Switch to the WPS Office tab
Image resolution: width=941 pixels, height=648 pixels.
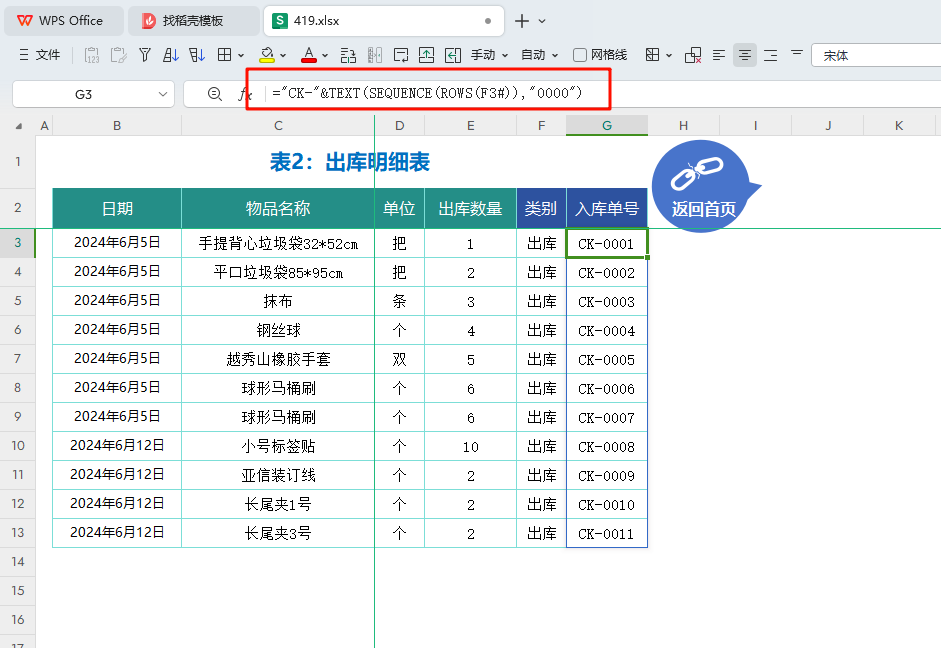pyautogui.click(x=64, y=21)
